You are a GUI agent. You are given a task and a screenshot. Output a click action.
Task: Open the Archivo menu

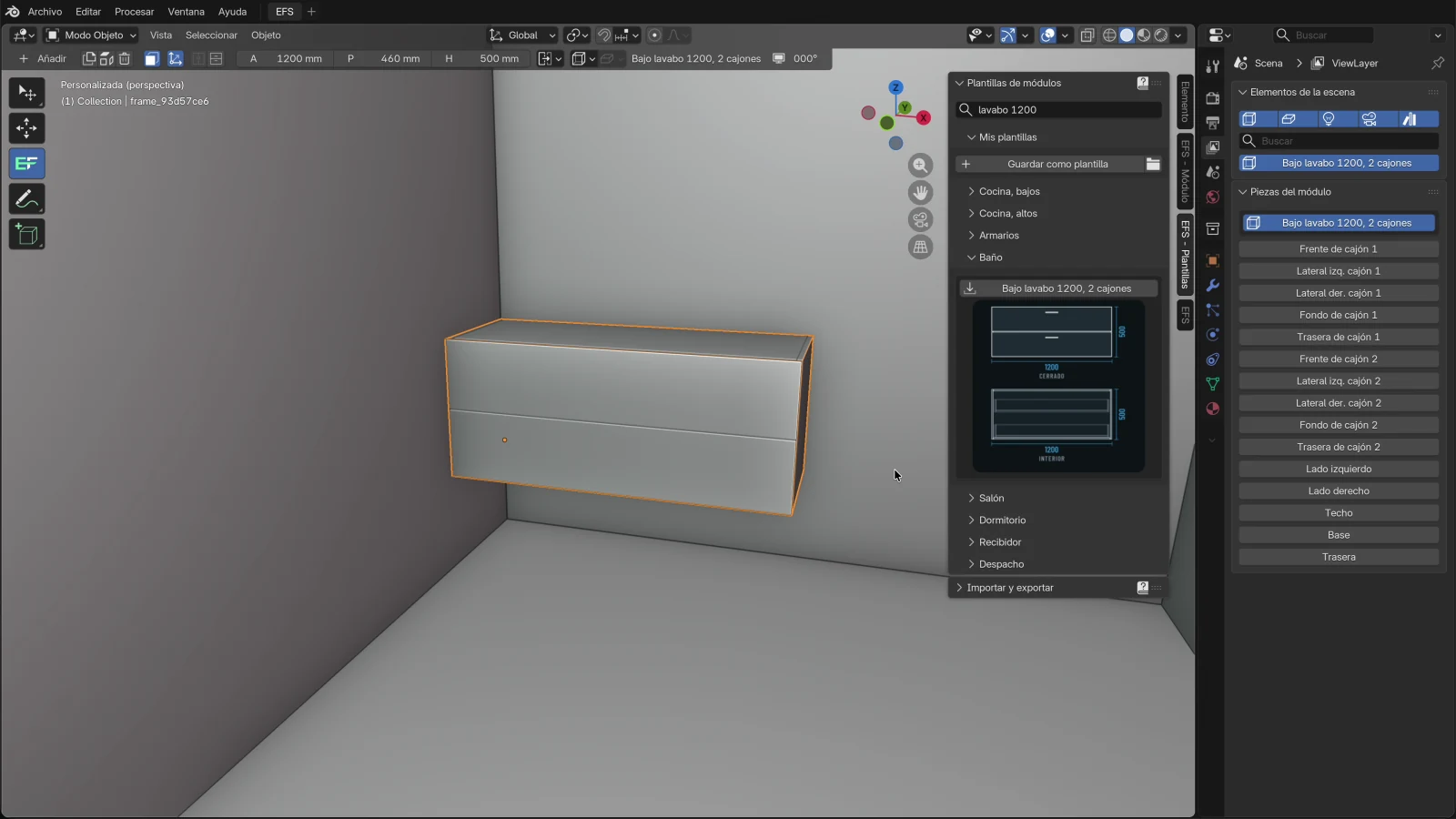click(x=45, y=12)
